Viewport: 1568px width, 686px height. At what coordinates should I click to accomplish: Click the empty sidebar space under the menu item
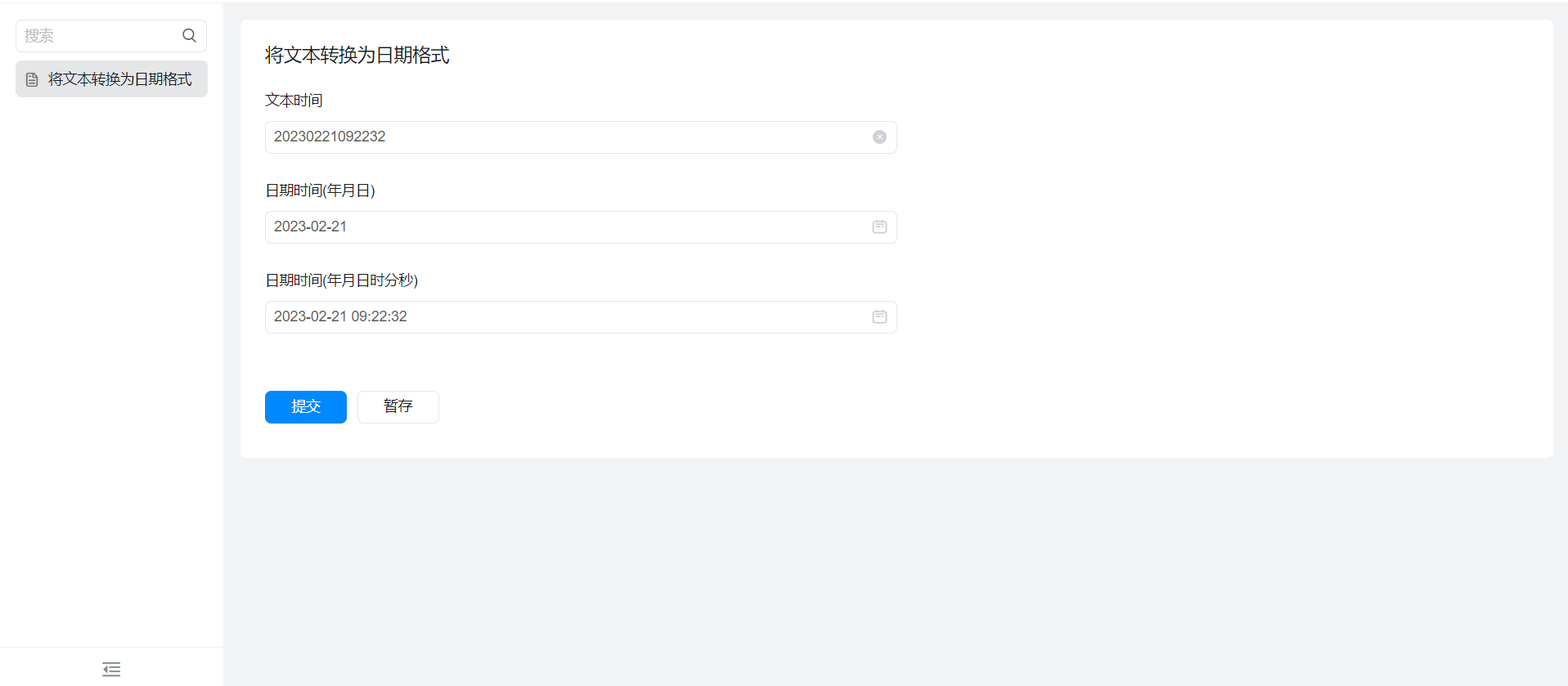coord(111,368)
